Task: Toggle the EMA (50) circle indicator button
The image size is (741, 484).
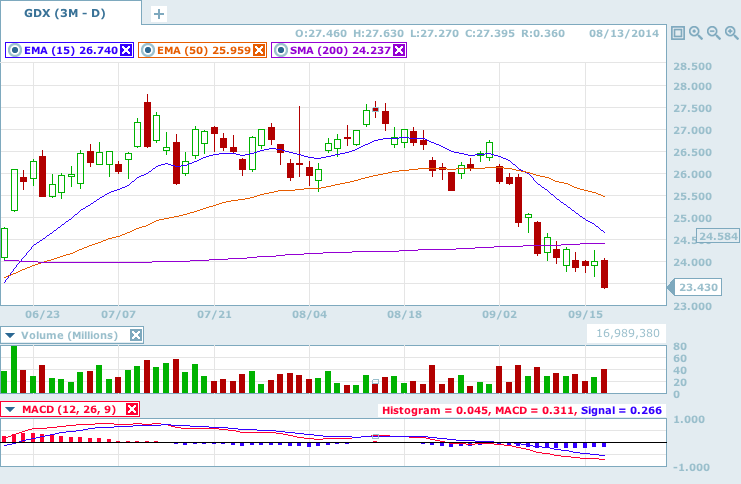Action: tap(148, 50)
